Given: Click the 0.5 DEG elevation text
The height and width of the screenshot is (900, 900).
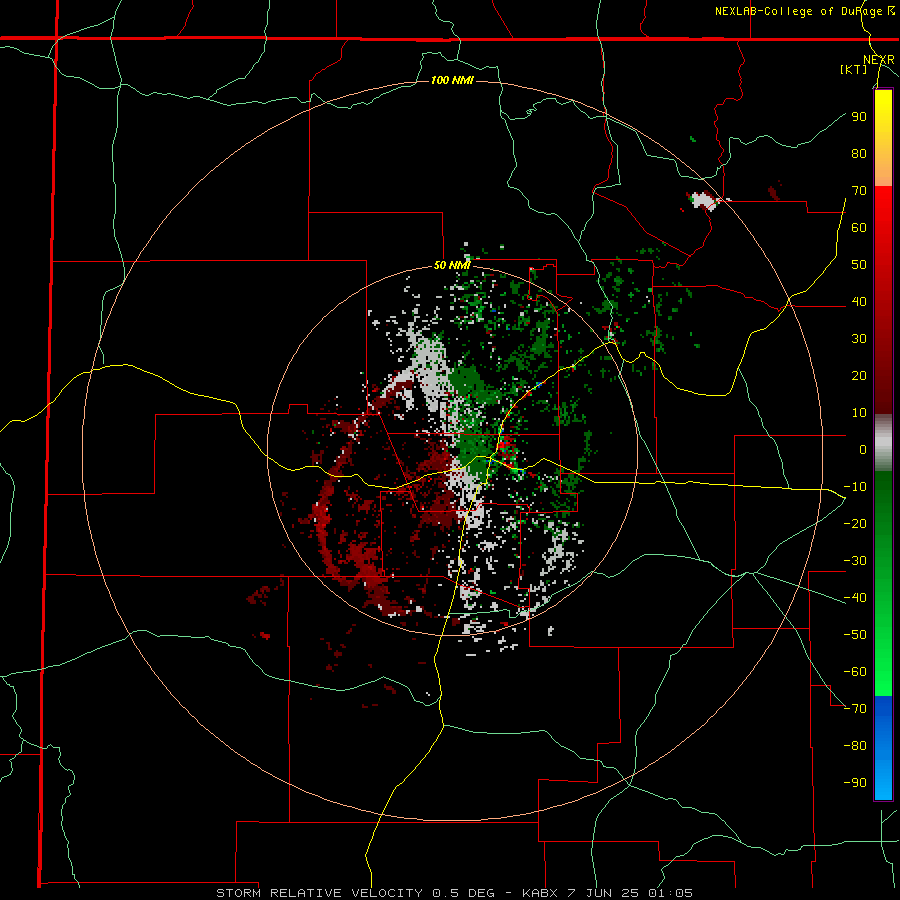Looking at the screenshot, I should (x=470, y=893).
